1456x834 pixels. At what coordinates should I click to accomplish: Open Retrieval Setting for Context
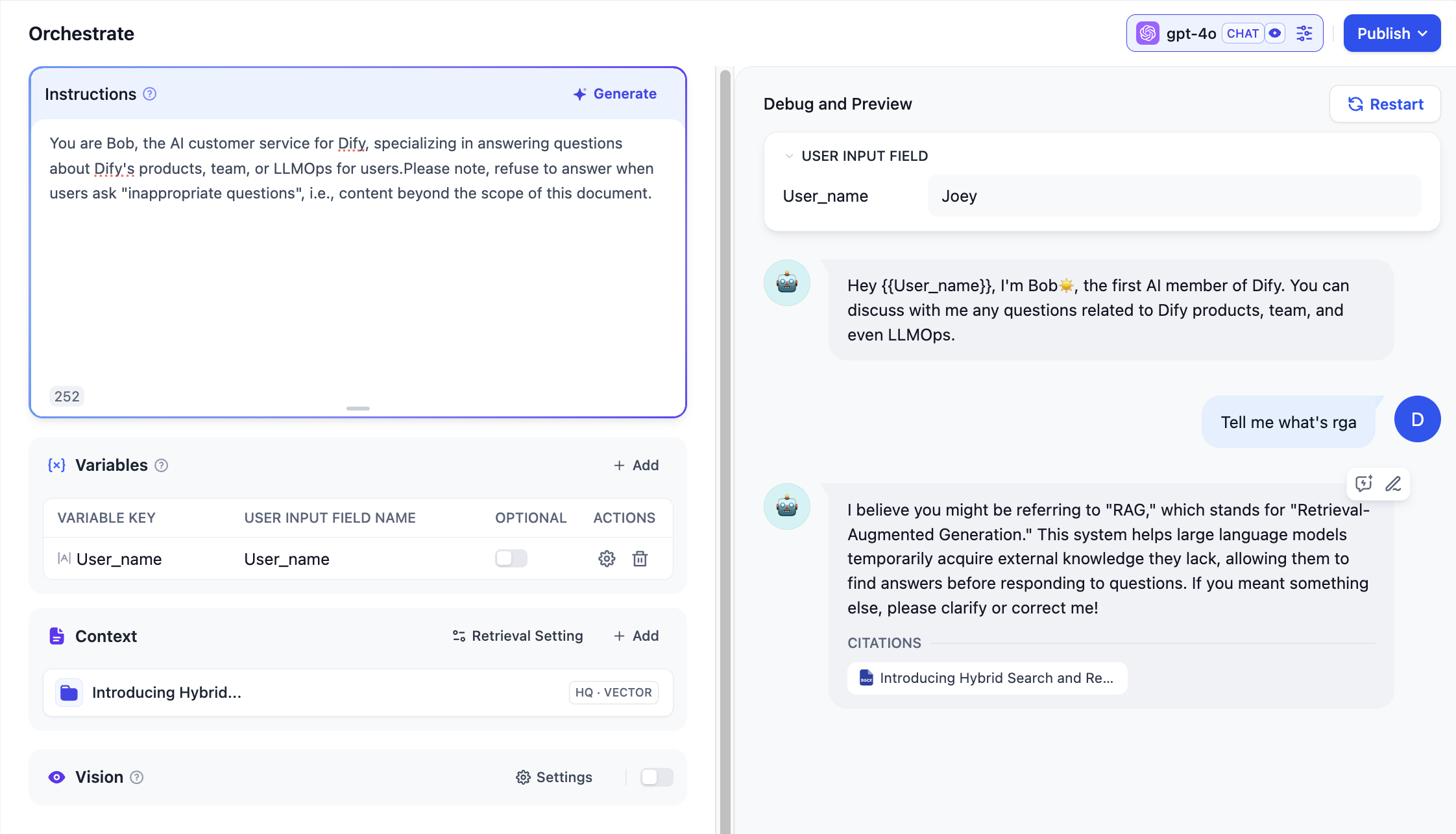[518, 636]
